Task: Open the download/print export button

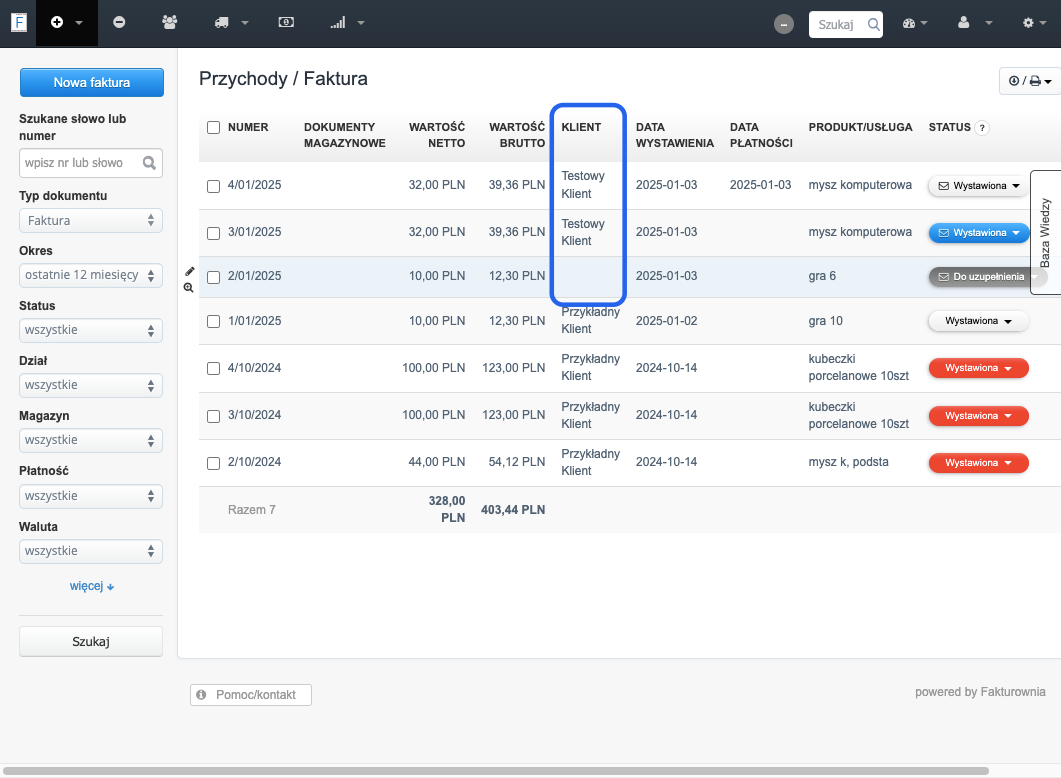Action: point(1030,81)
